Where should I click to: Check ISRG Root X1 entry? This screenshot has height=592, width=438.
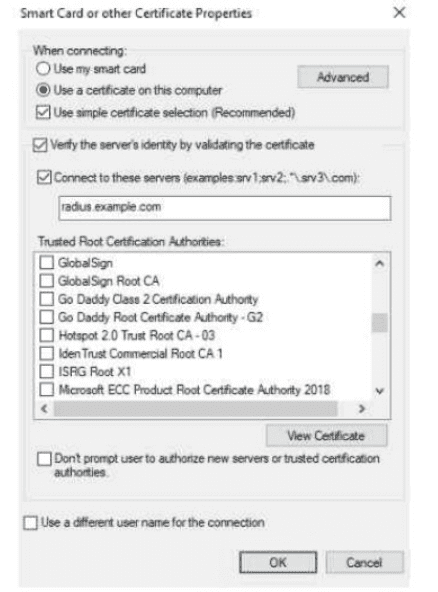pos(46,372)
